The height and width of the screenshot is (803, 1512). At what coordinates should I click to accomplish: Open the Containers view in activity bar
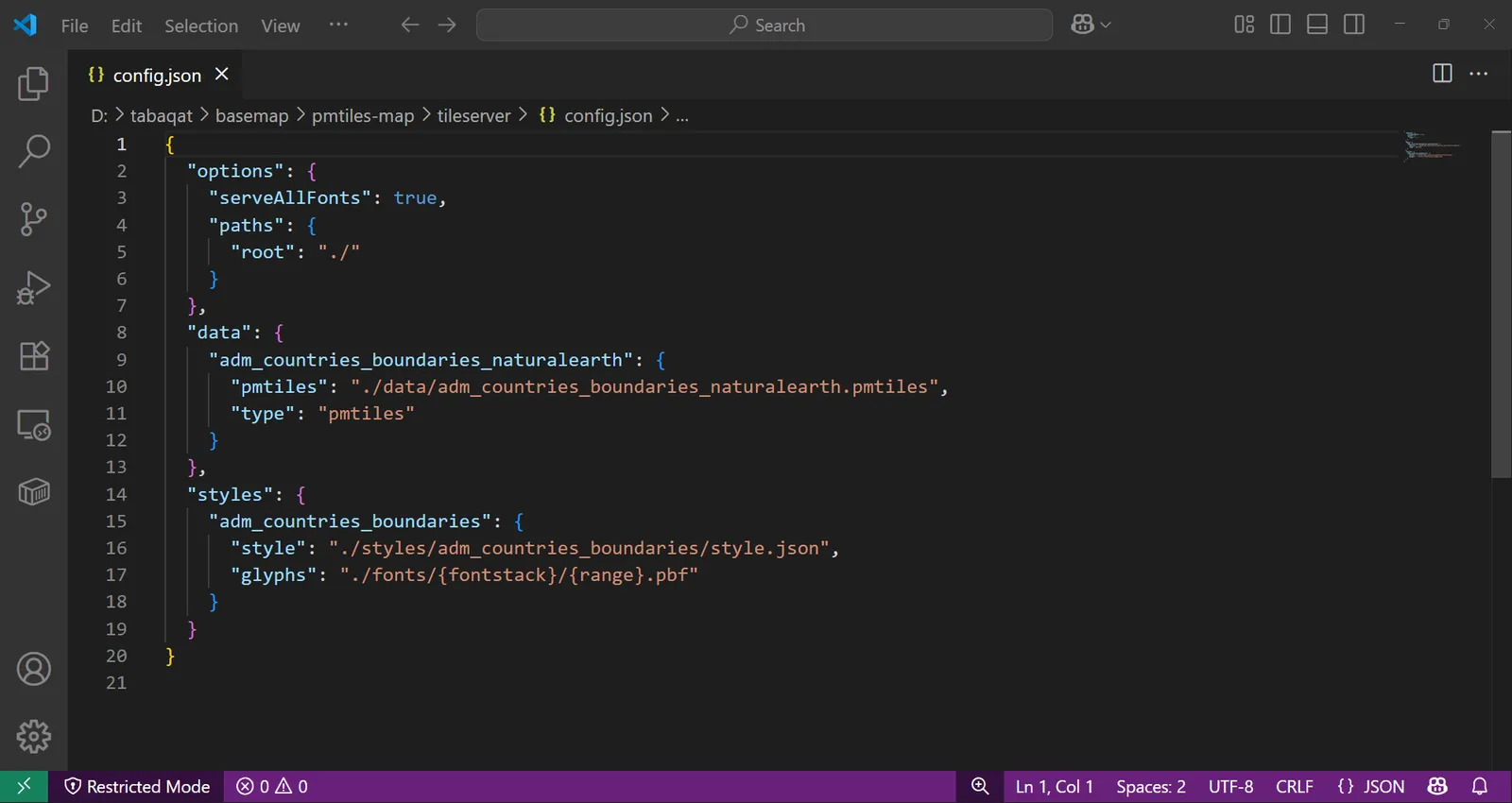pyautogui.click(x=33, y=492)
